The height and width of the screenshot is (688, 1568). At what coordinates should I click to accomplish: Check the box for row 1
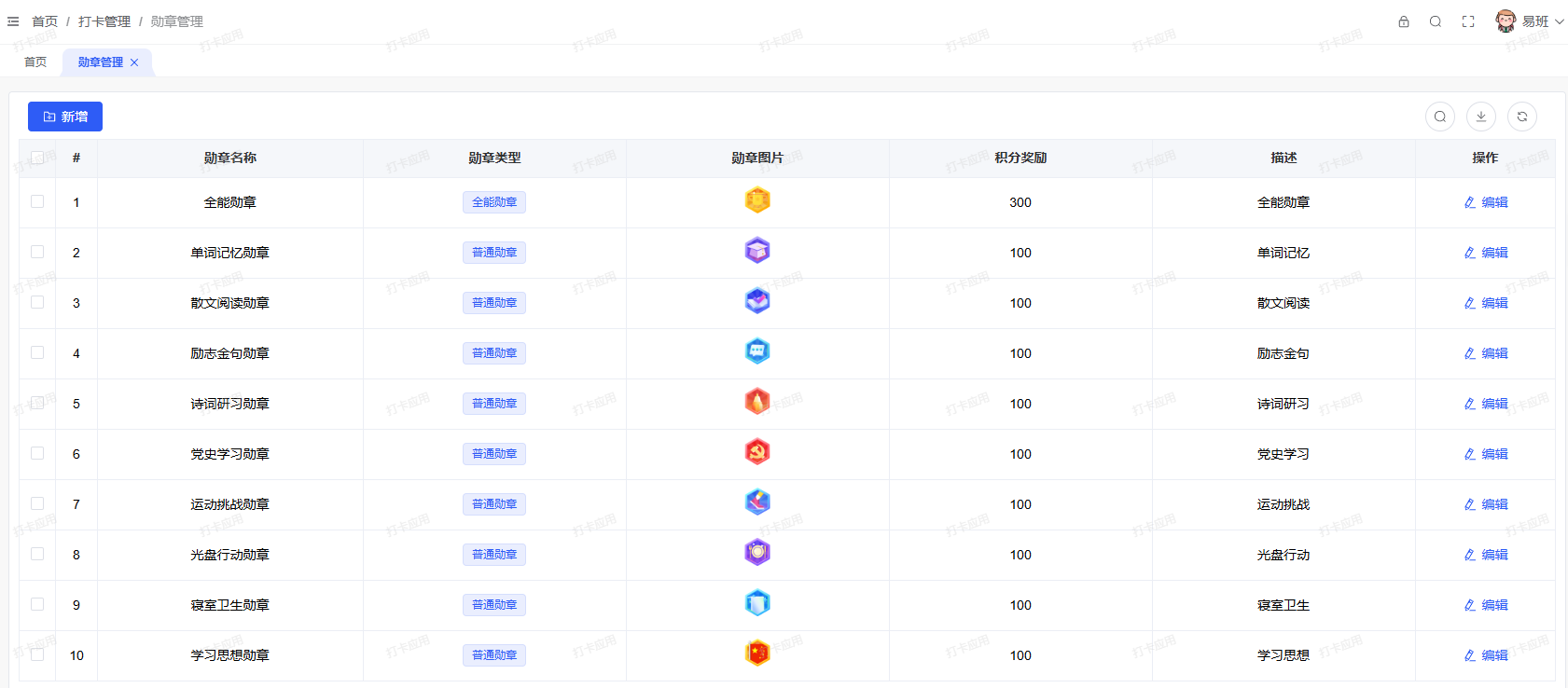[x=37, y=201]
